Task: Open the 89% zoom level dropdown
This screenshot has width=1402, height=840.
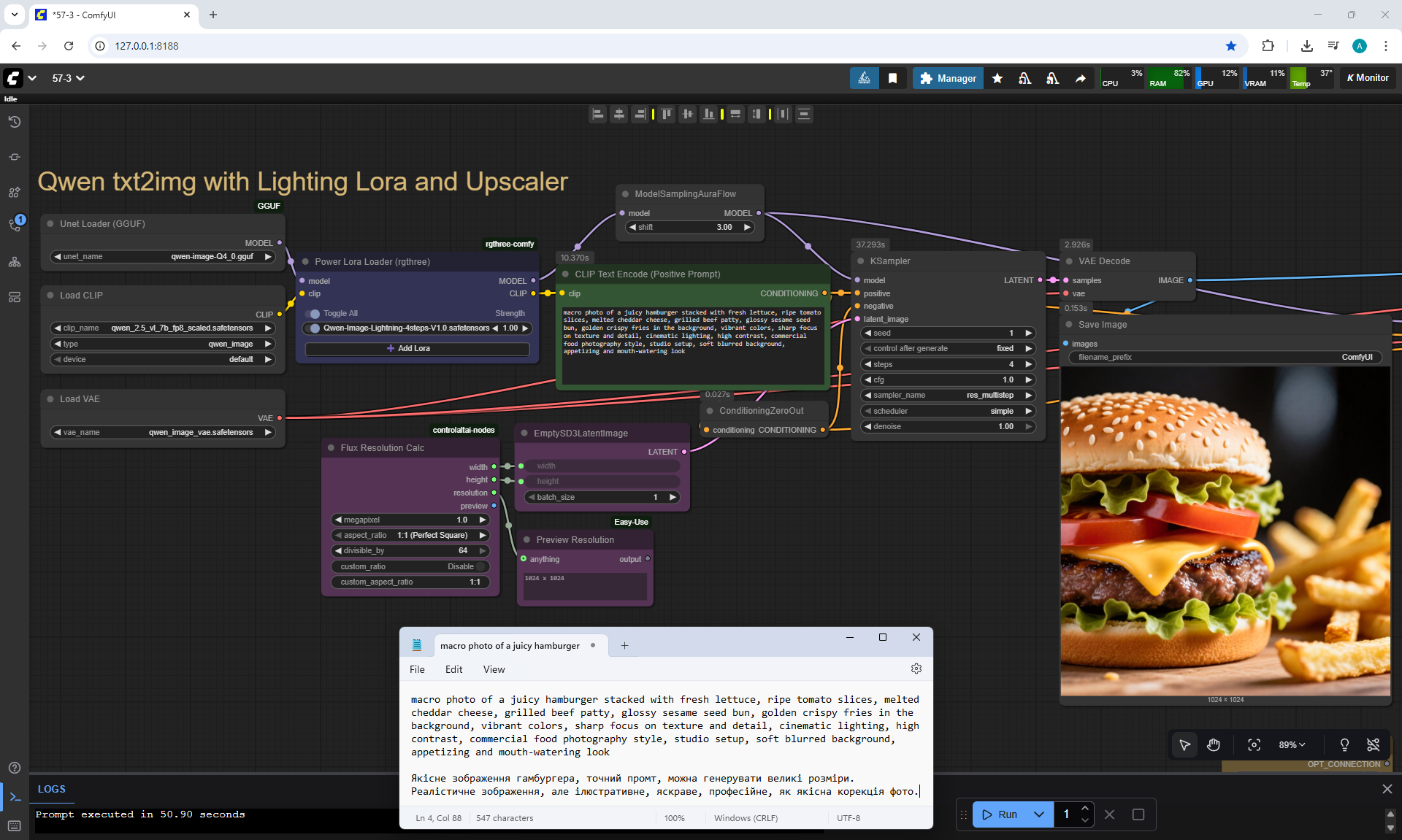Action: tap(1291, 744)
